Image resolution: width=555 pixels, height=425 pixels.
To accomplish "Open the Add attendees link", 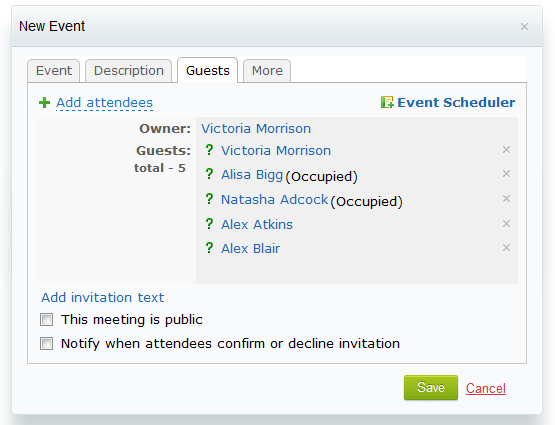I will (104, 103).
